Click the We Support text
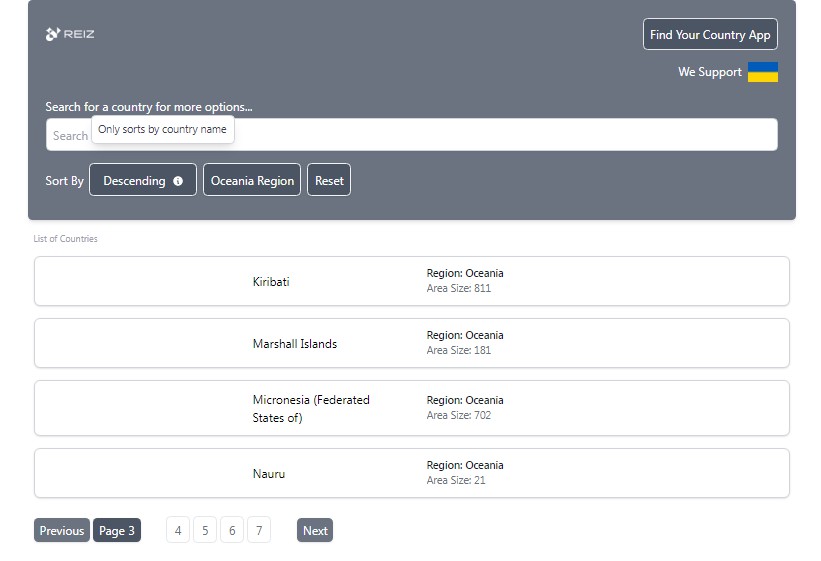 coord(709,72)
